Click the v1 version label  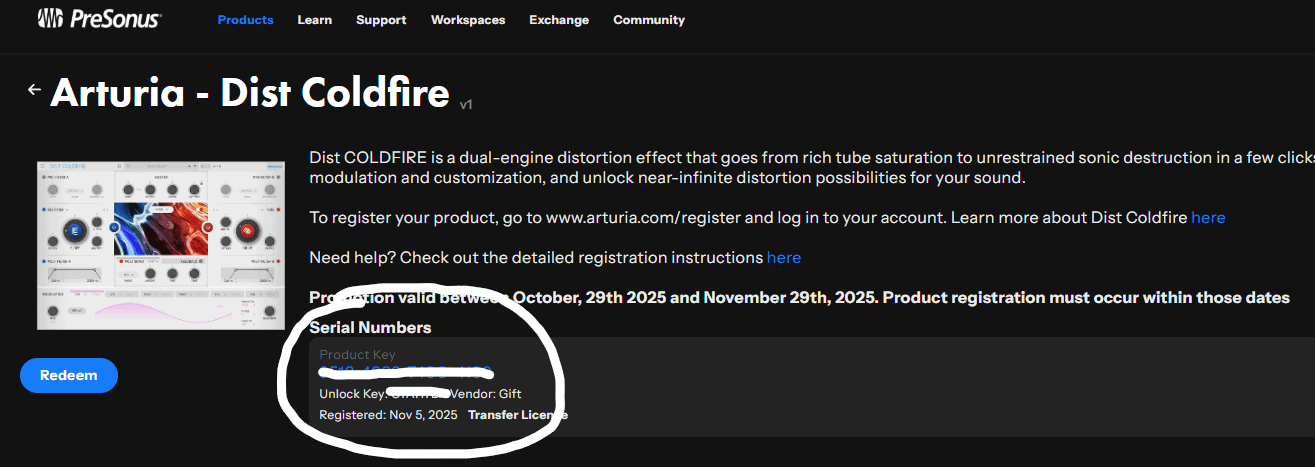(x=466, y=104)
